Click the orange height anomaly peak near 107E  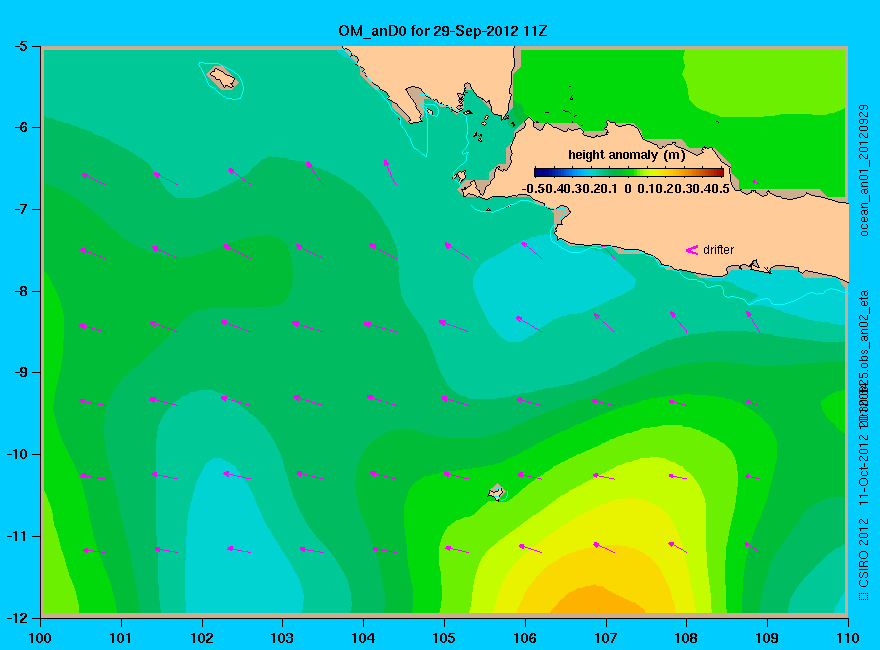point(598,599)
